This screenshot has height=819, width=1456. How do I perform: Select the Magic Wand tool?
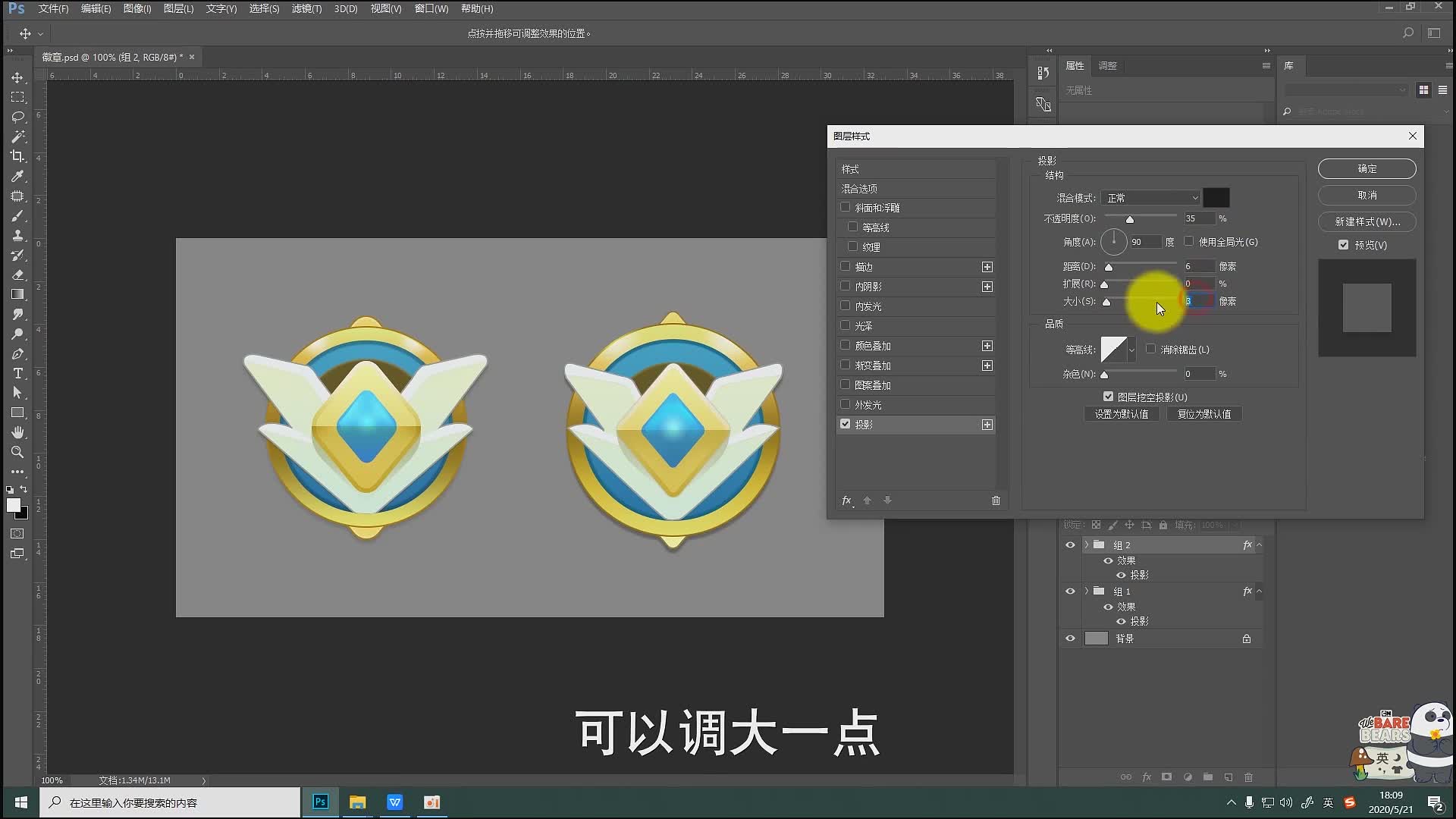click(17, 136)
